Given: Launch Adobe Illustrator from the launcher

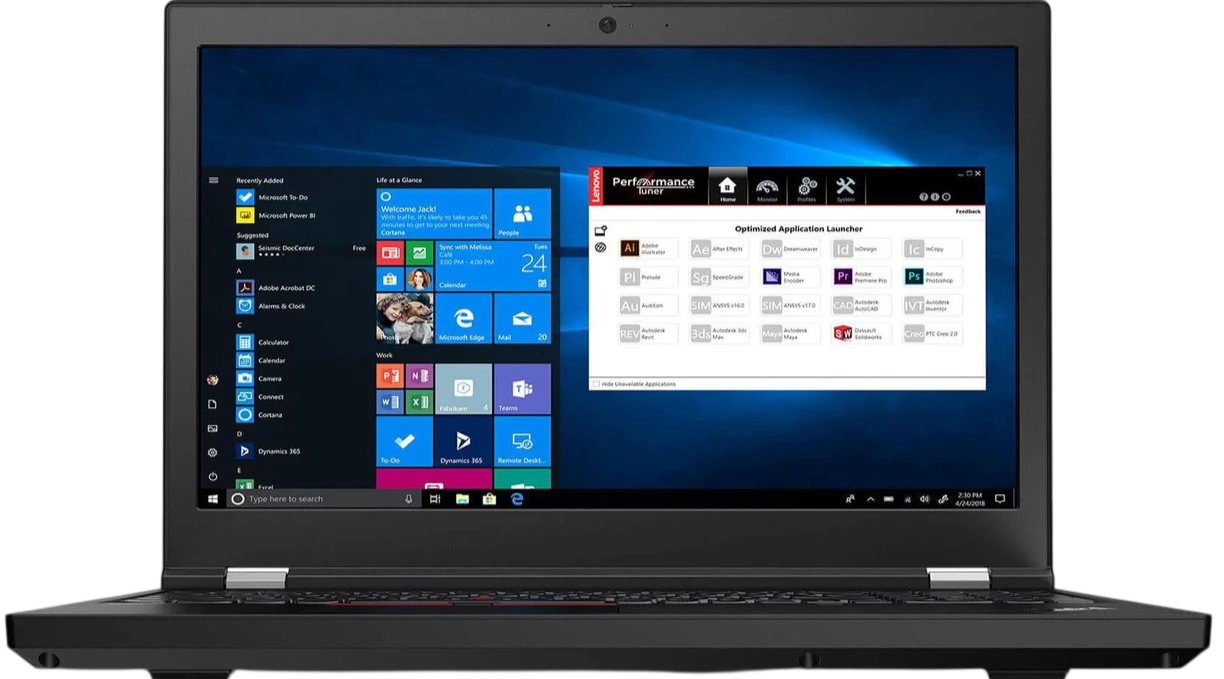Looking at the screenshot, I should click(648, 249).
